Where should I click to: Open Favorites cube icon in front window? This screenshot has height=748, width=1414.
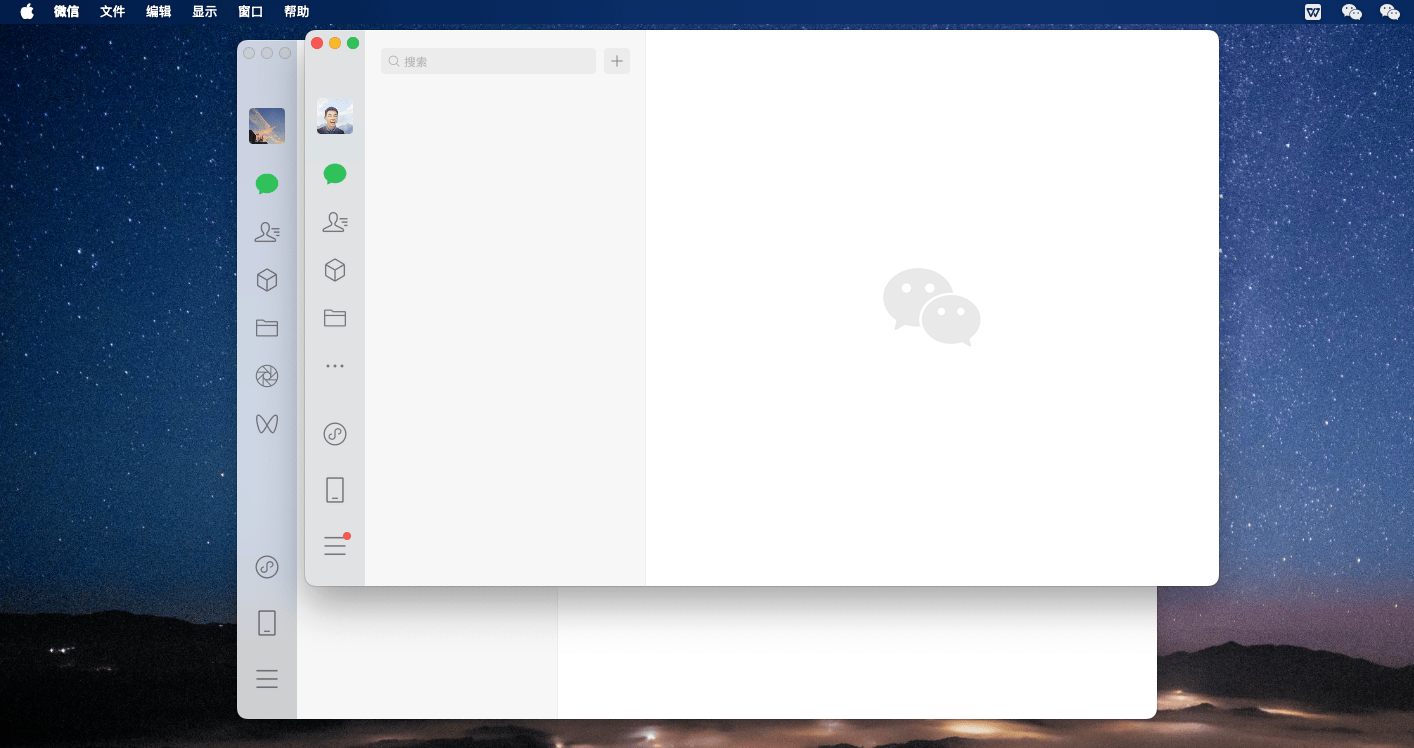pyautogui.click(x=335, y=270)
